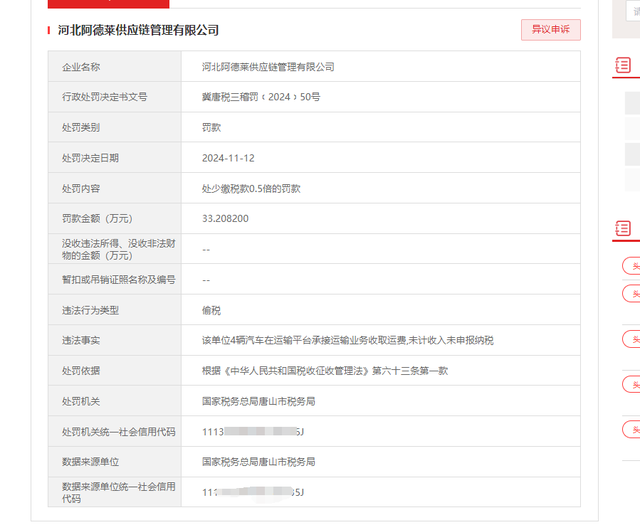Click the 数据来源单位 label
Screen dimensions: 640x525
point(90,462)
